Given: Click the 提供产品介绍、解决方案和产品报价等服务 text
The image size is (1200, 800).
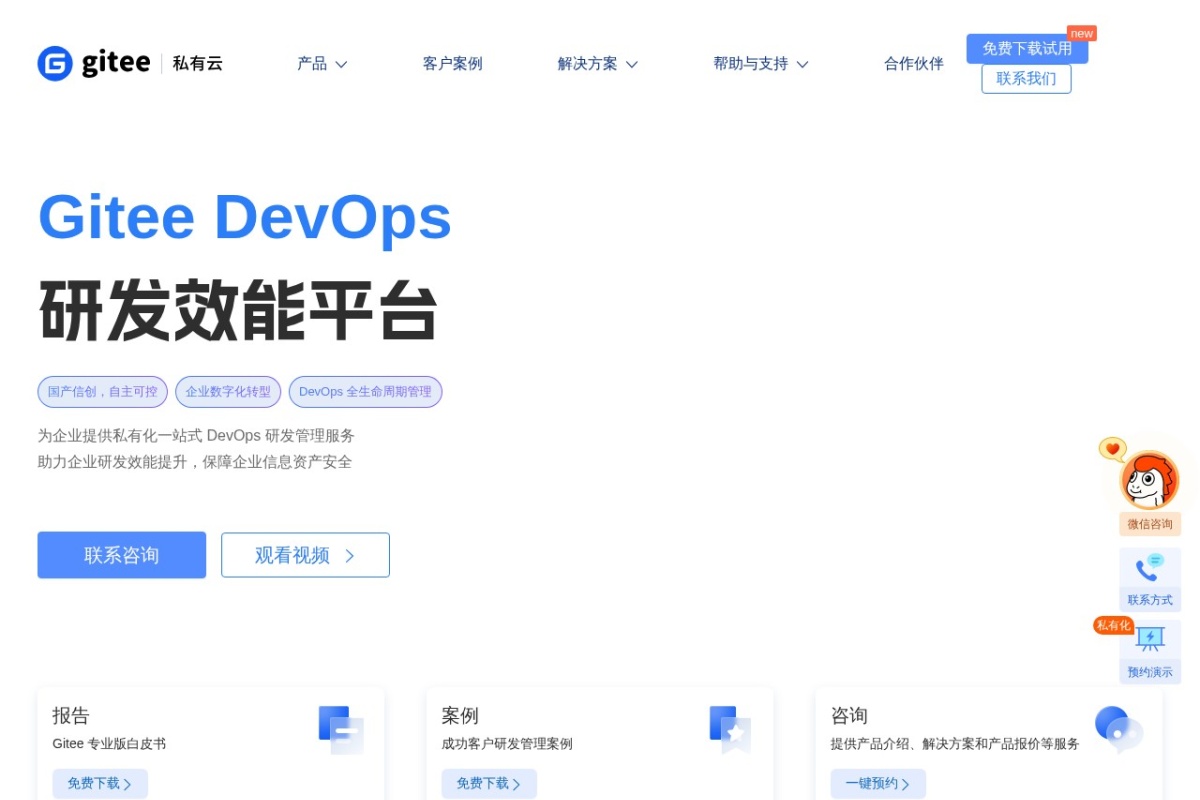Looking at the screenshot, I should click(x=955, y=744).
